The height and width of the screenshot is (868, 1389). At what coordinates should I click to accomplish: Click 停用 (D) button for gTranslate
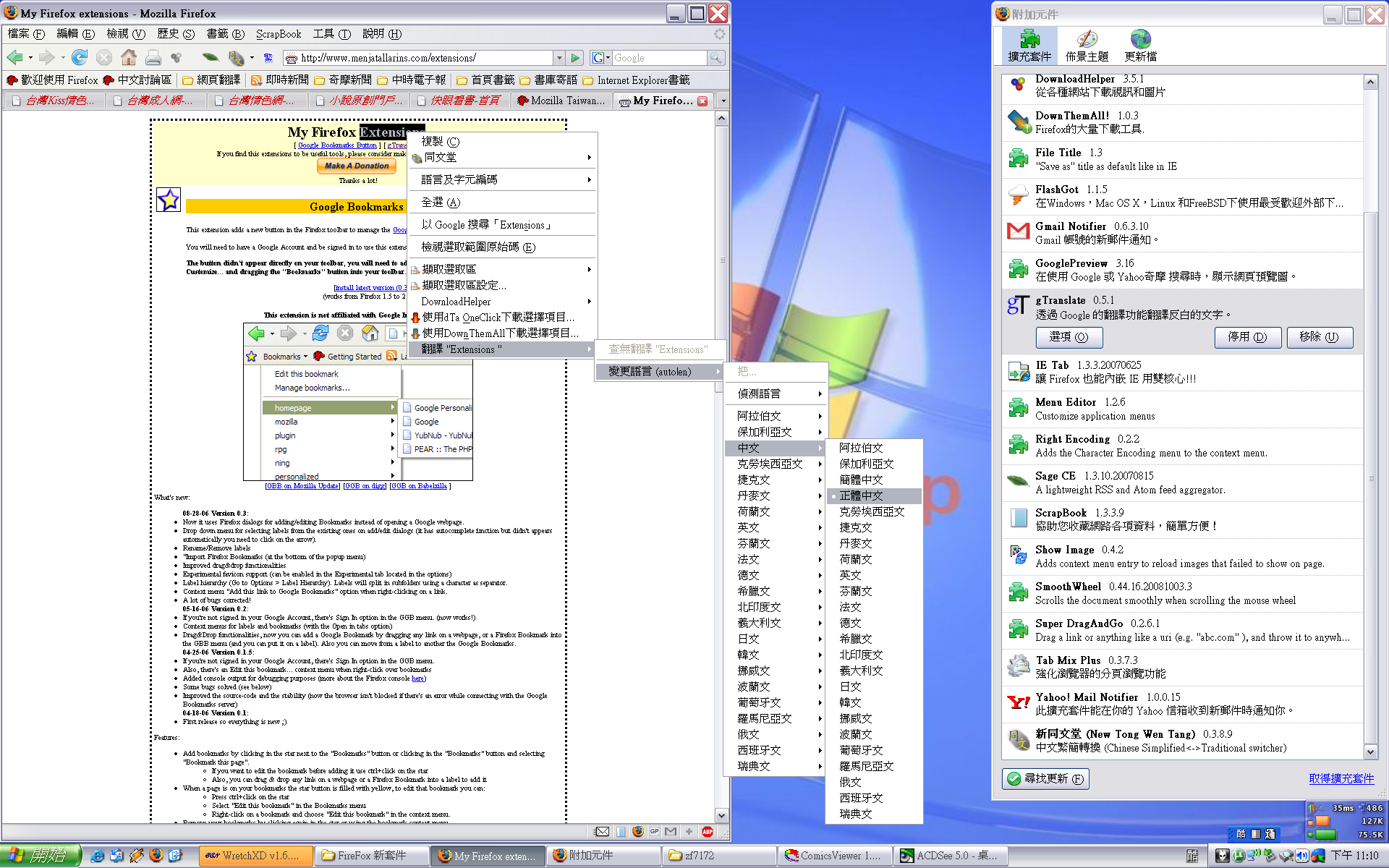(x=1247, y=337)
